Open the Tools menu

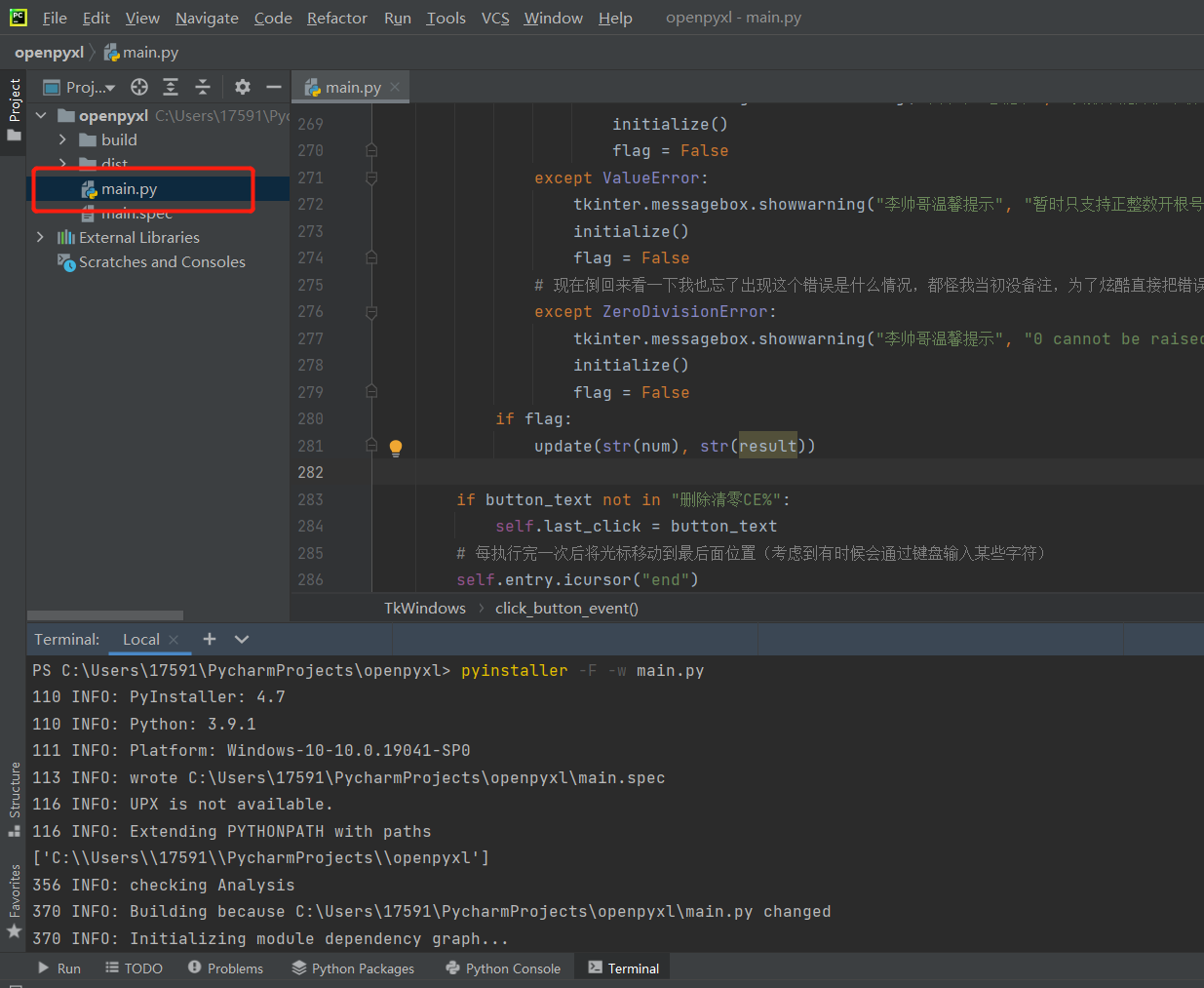coord(447,18)
